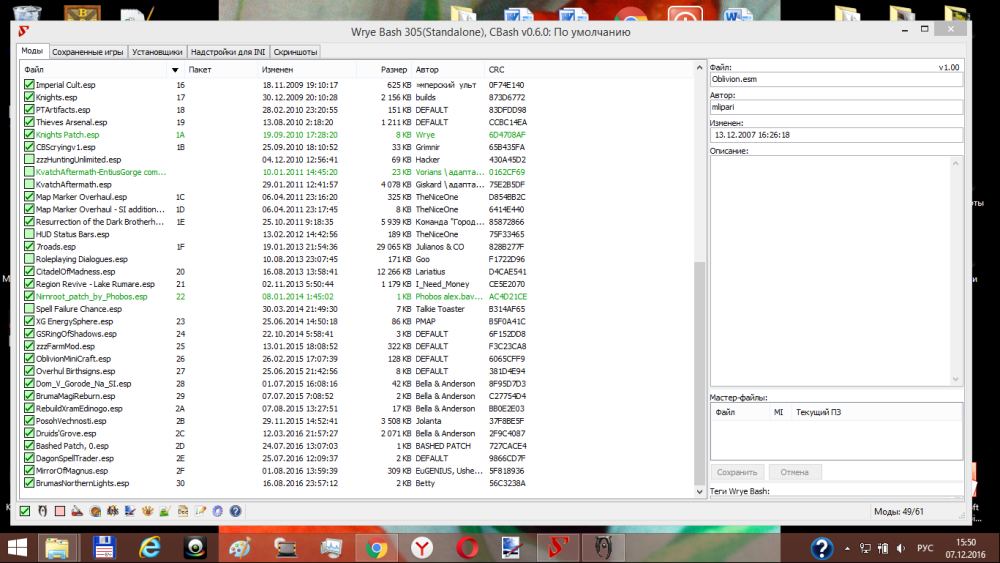Uncheck the 7roads.esp mod
Screen dimensions: 1000x563
pos(29,246)
